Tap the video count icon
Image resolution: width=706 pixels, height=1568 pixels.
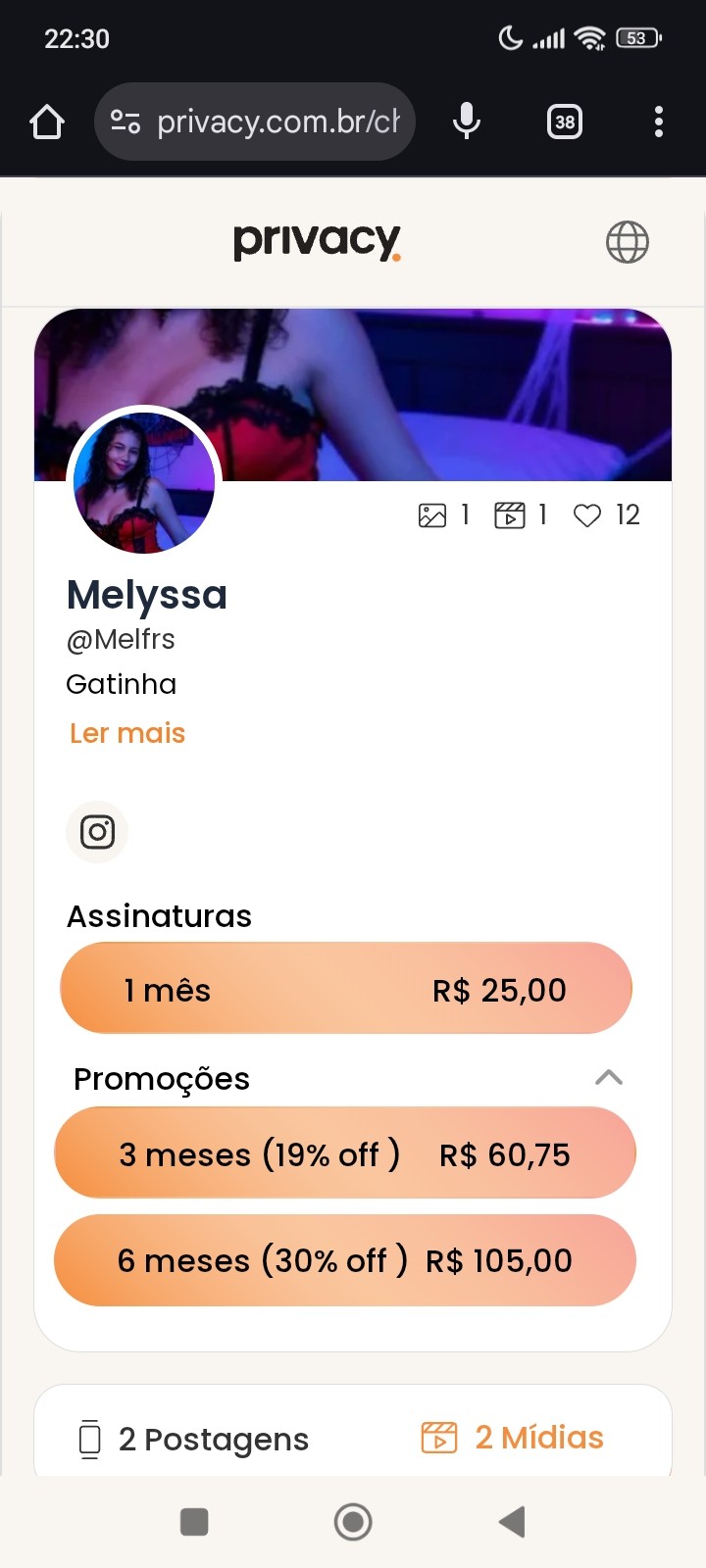(x=509, y=515)
